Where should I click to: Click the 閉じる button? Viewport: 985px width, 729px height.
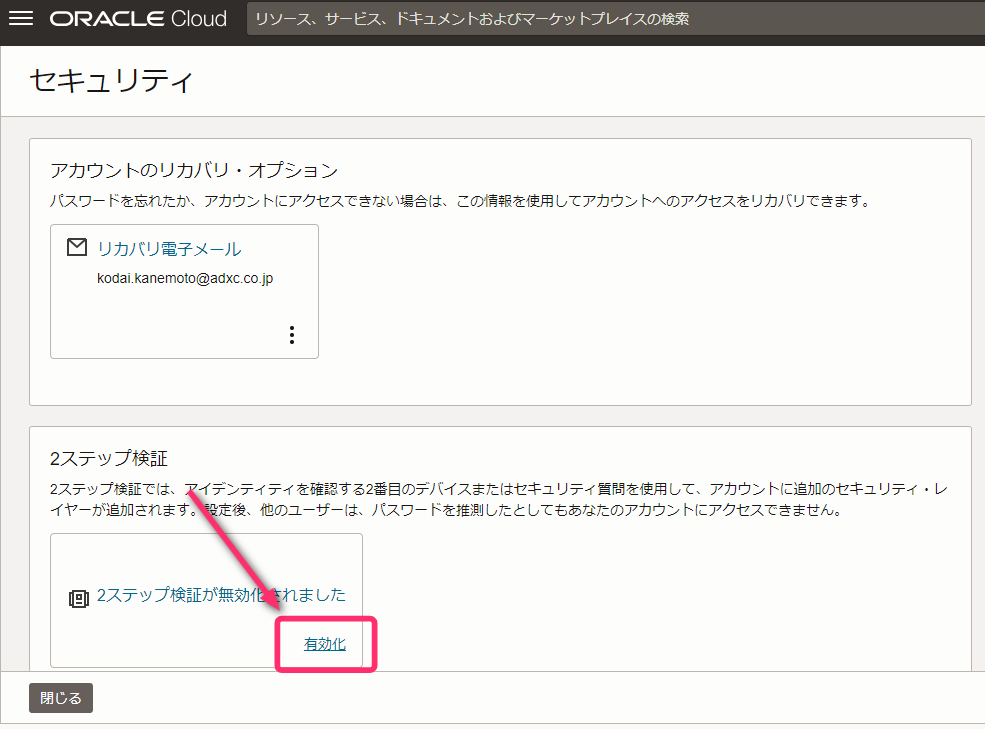click(61, 698)
